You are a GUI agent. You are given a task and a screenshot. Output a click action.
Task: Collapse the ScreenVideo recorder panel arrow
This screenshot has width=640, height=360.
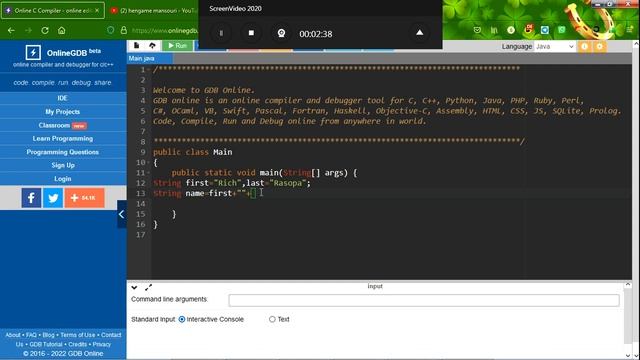pyautogui.click(x=419, y=33)
